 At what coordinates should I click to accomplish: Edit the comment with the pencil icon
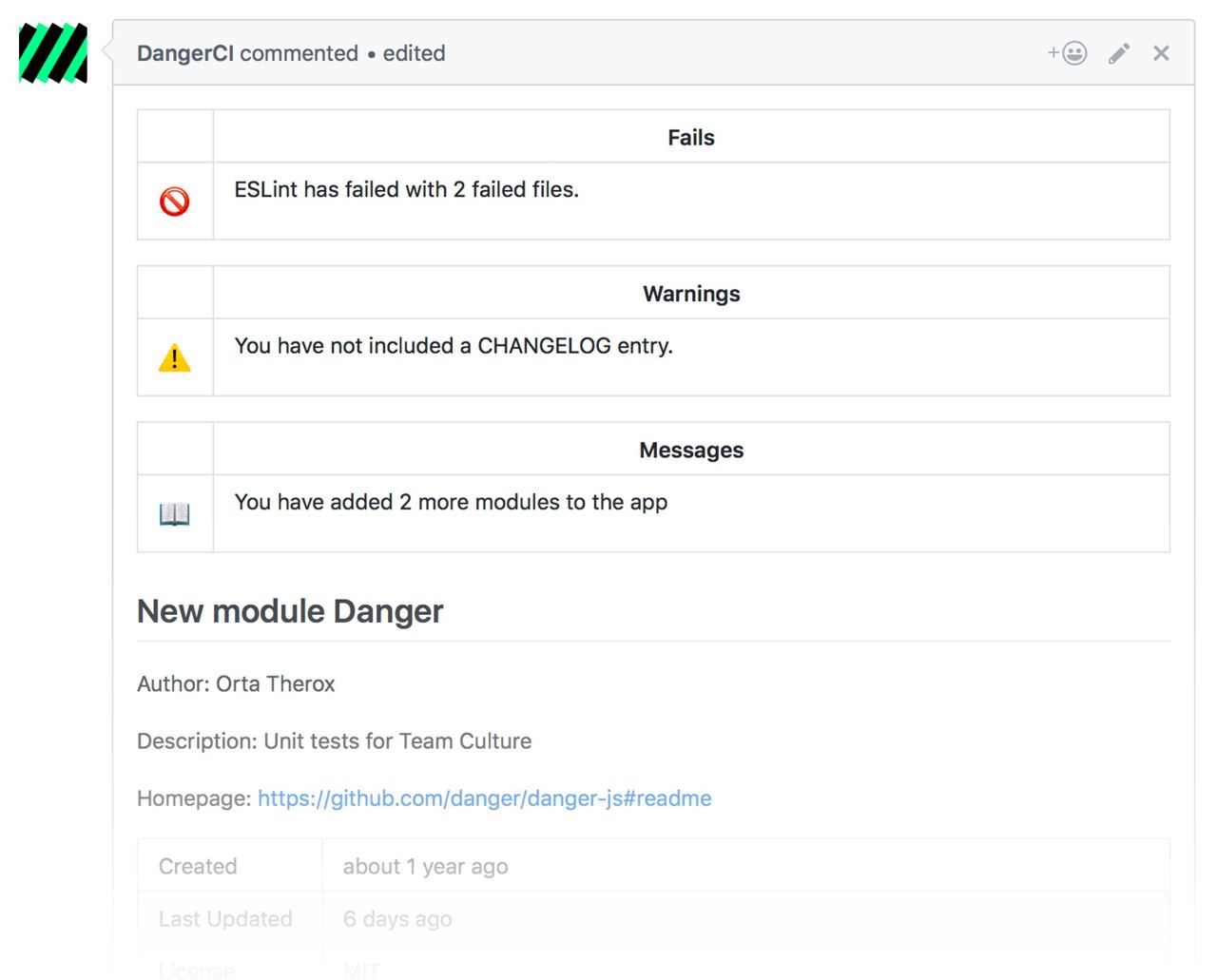pyautogui.click(x=1119, y=53)
